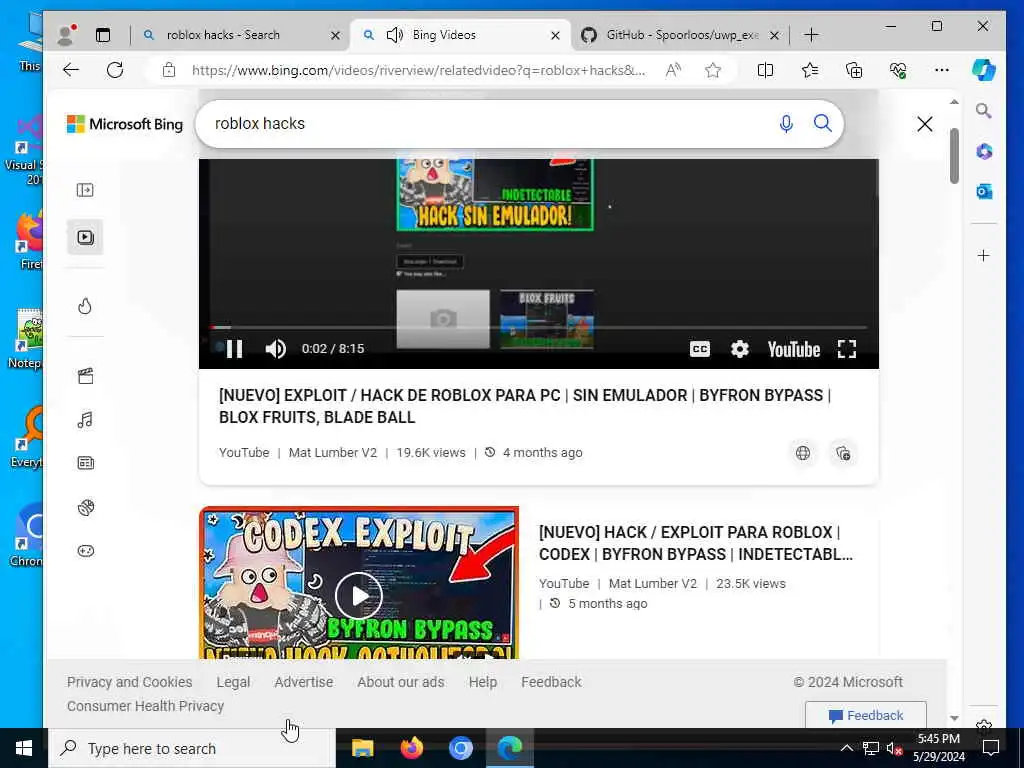This screenshot has height=768, width=1024.
Task: Open About our ads link
Action: tap(400, 682)
